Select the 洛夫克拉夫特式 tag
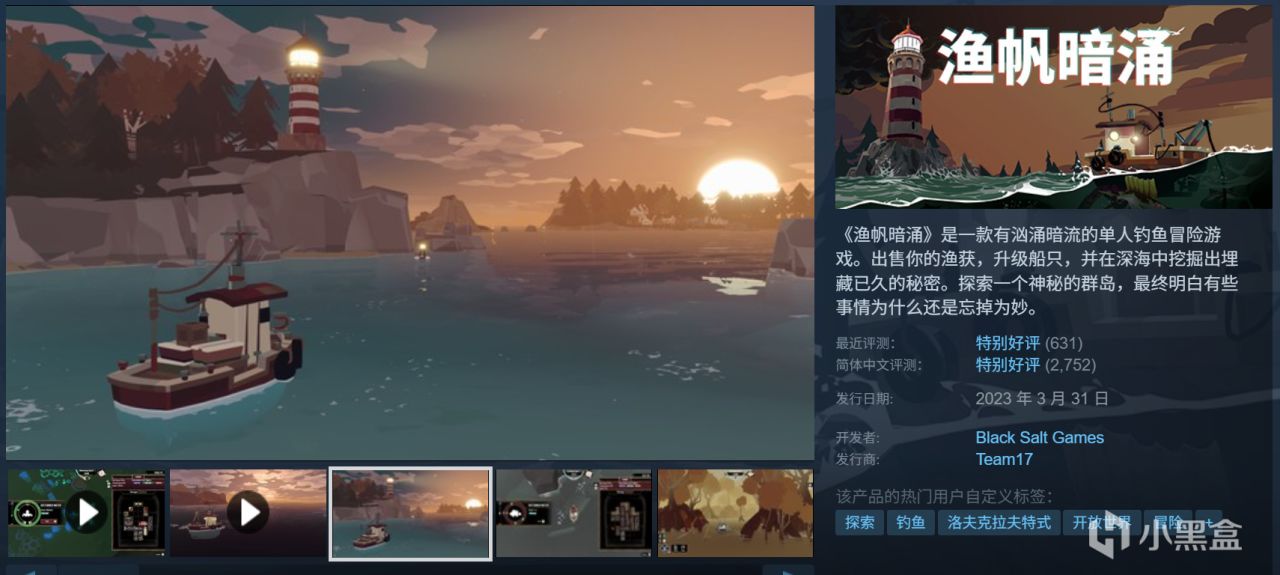Screen dimensions: 1280x575 click(x=998, y=522)
